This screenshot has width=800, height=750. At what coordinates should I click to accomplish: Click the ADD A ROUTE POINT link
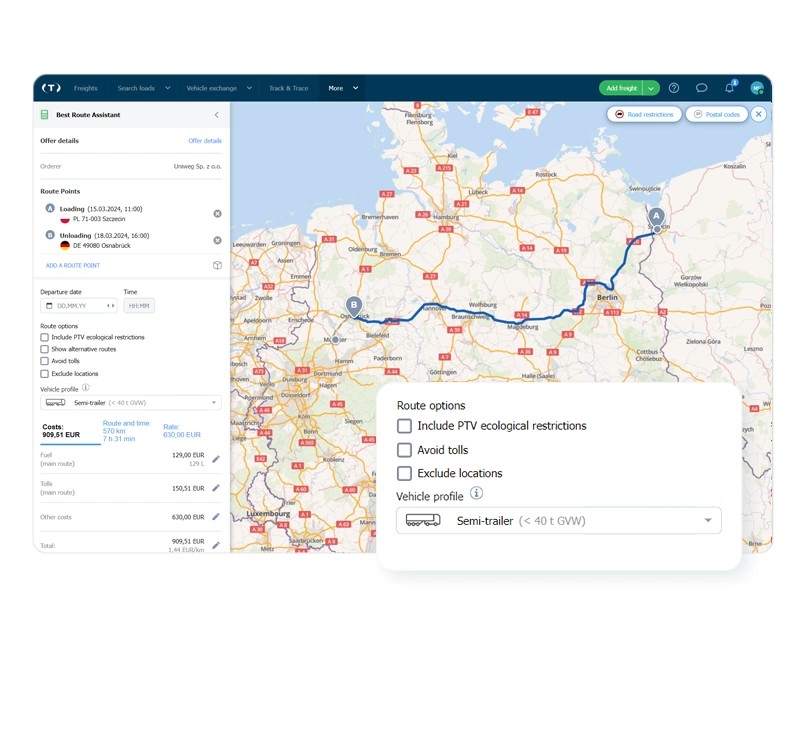pyautogui.click(x=73, y=265)
